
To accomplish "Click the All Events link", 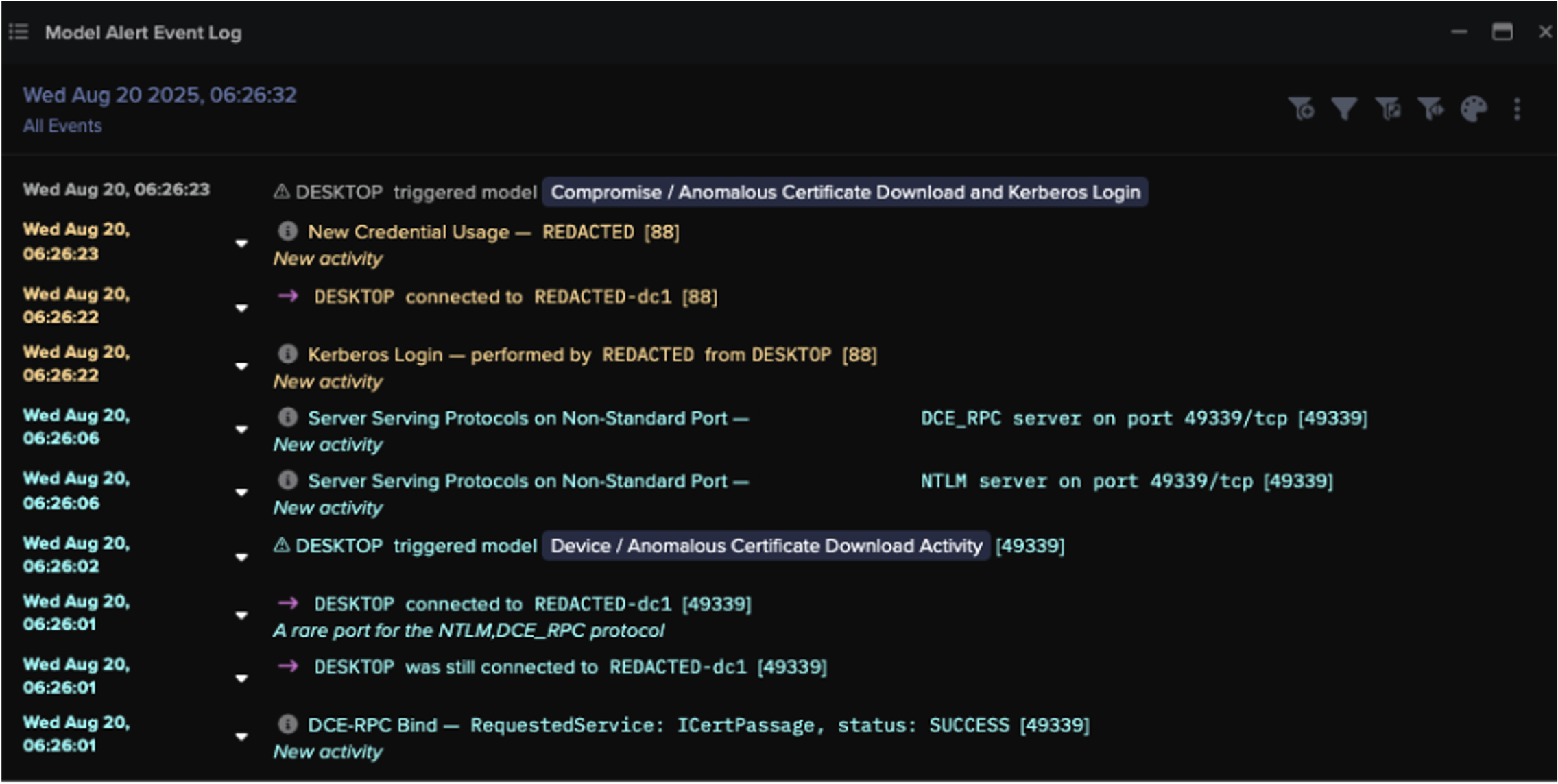I will point(62,126).
